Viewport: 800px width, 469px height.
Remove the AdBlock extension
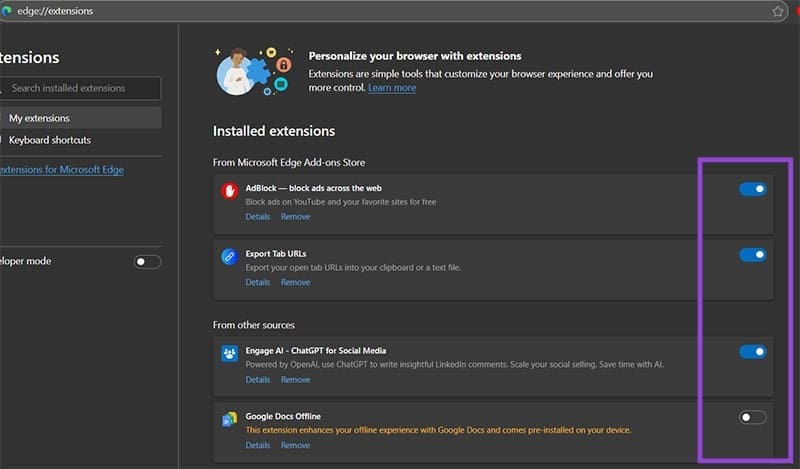(x=295, y=216)
